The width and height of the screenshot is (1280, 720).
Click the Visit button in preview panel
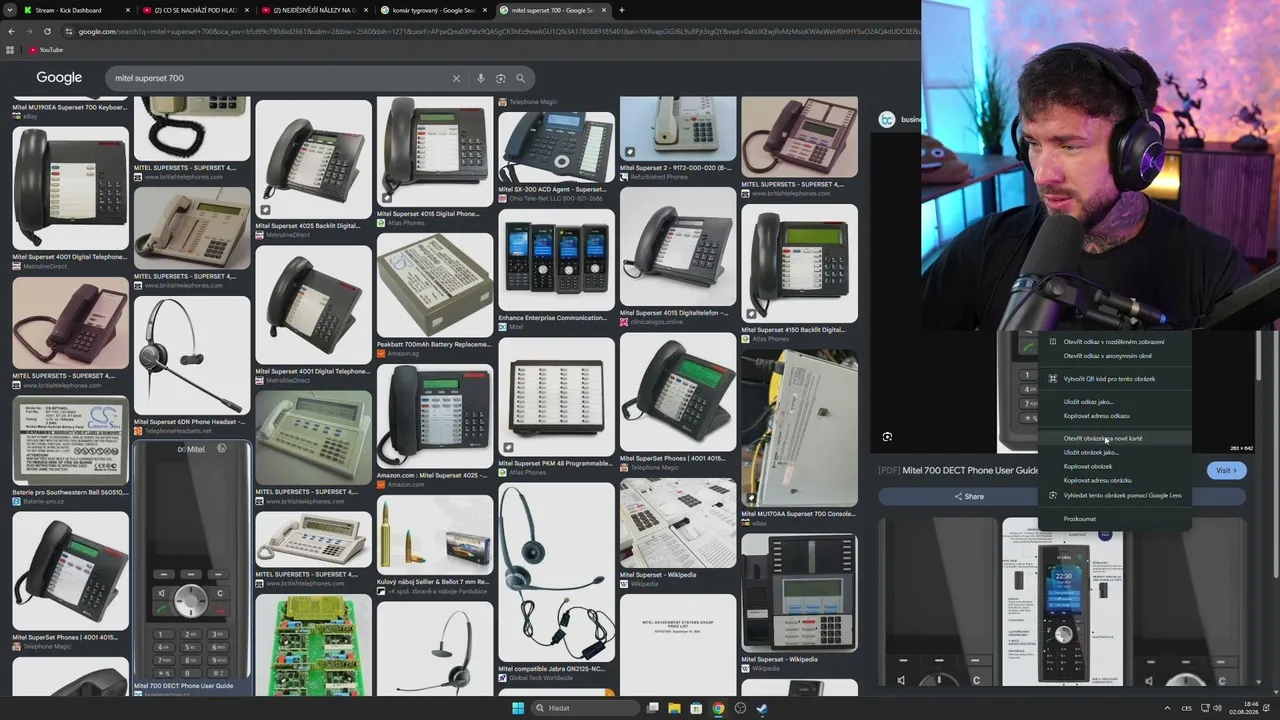coord(1226,471)
